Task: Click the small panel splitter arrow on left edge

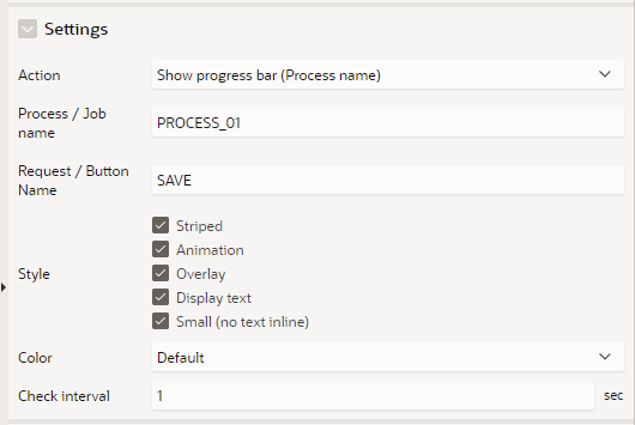Action: pos(3,288)
